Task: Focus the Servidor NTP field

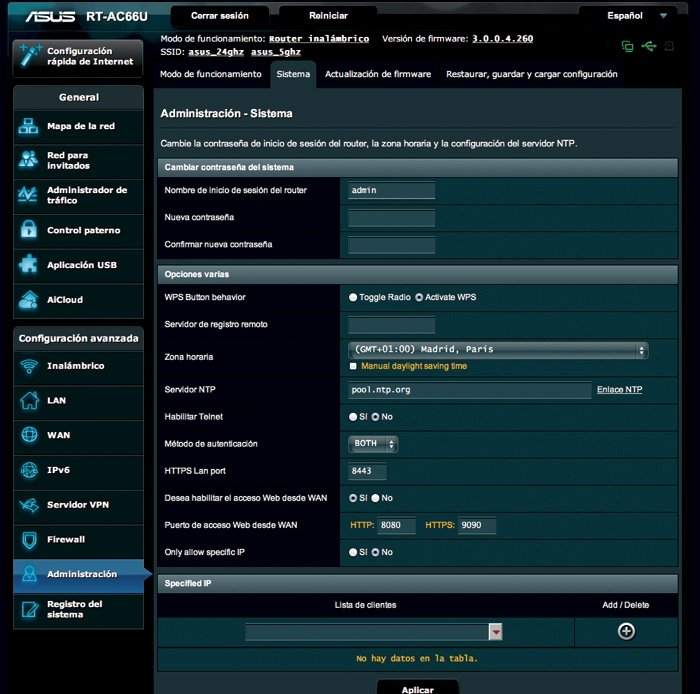Action: point(470,390)
